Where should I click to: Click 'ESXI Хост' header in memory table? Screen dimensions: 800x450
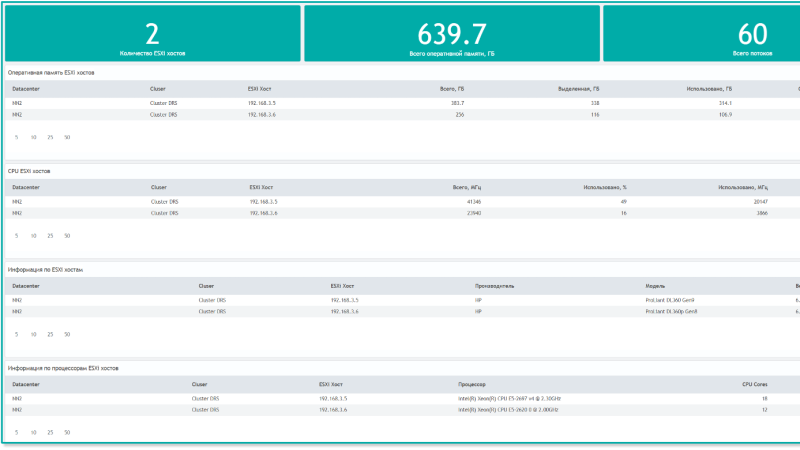tap(260, 89)
